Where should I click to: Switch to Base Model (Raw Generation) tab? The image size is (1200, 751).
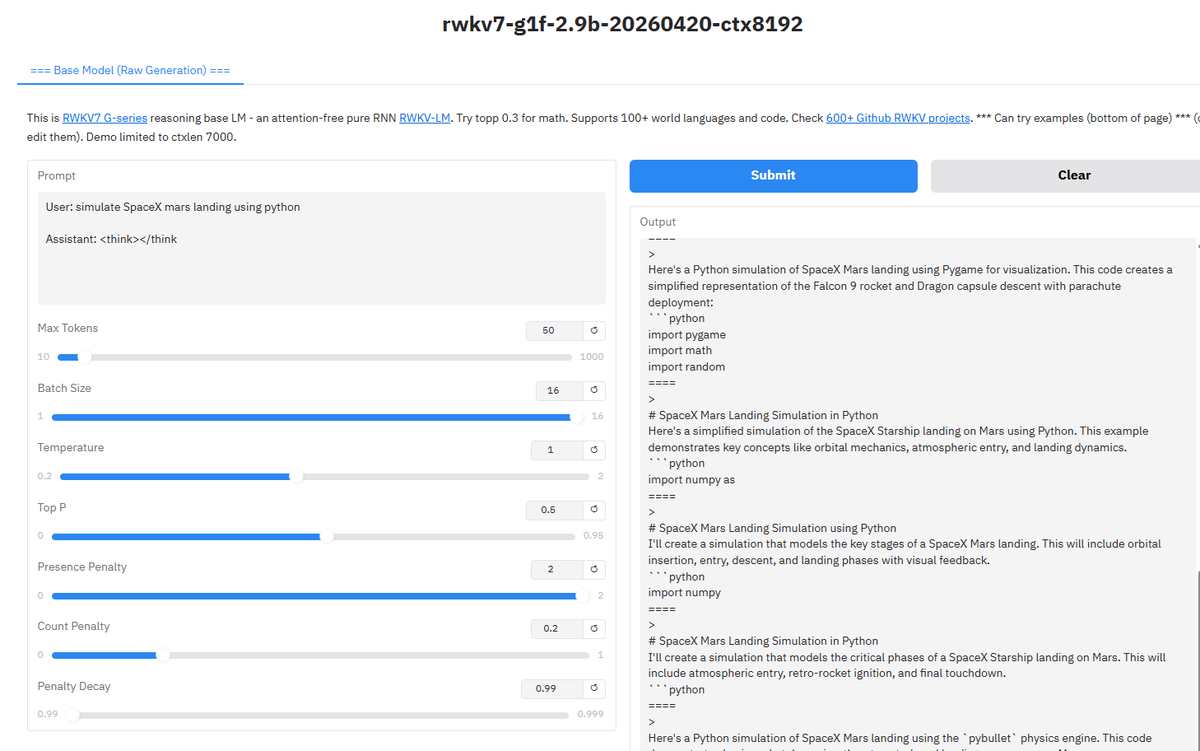pos(130,70)
